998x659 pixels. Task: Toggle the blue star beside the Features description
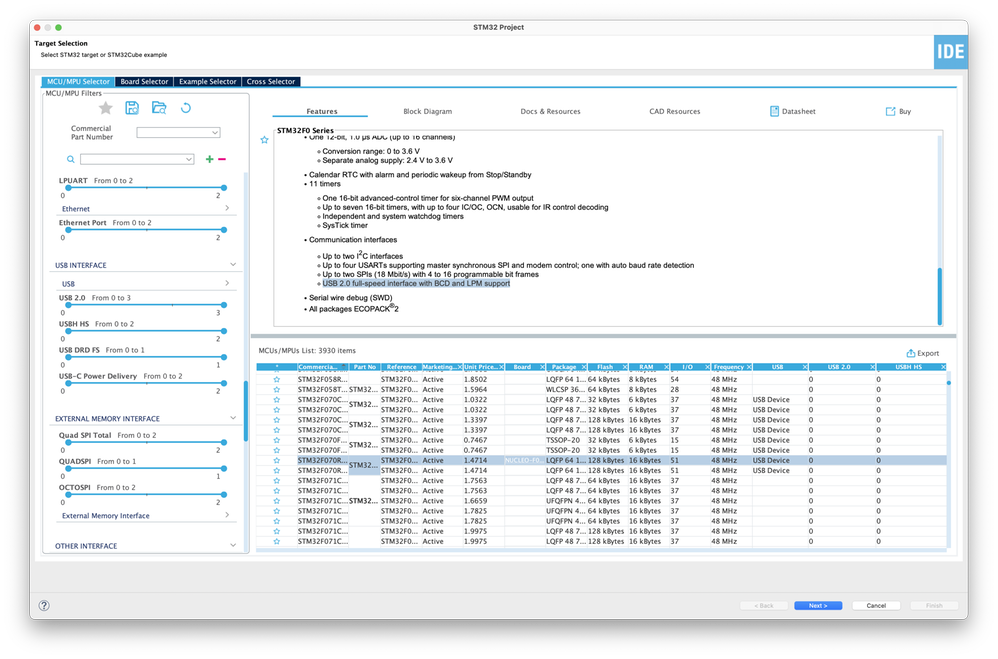264,140
